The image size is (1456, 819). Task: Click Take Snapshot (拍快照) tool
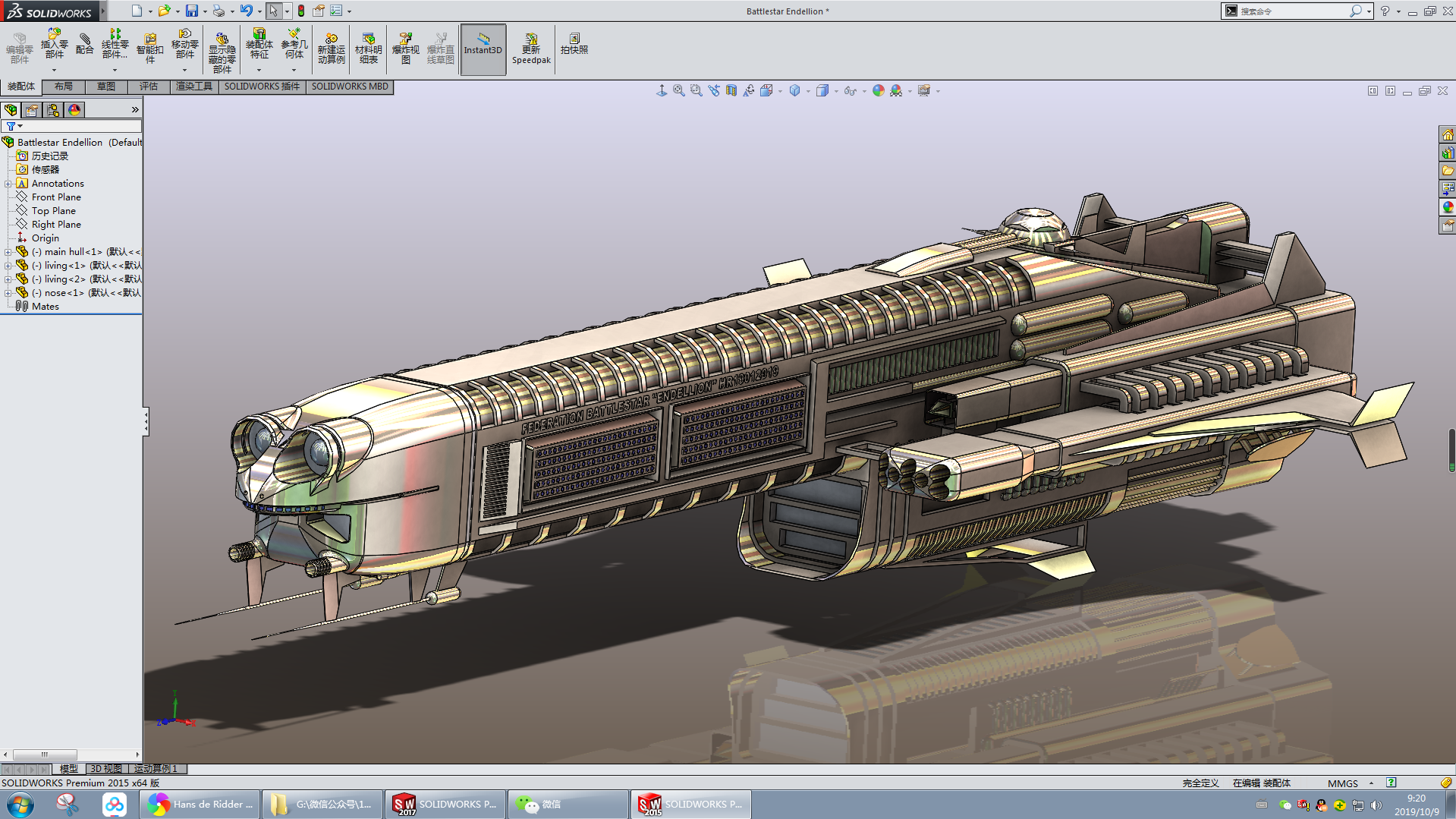[574, 44]
